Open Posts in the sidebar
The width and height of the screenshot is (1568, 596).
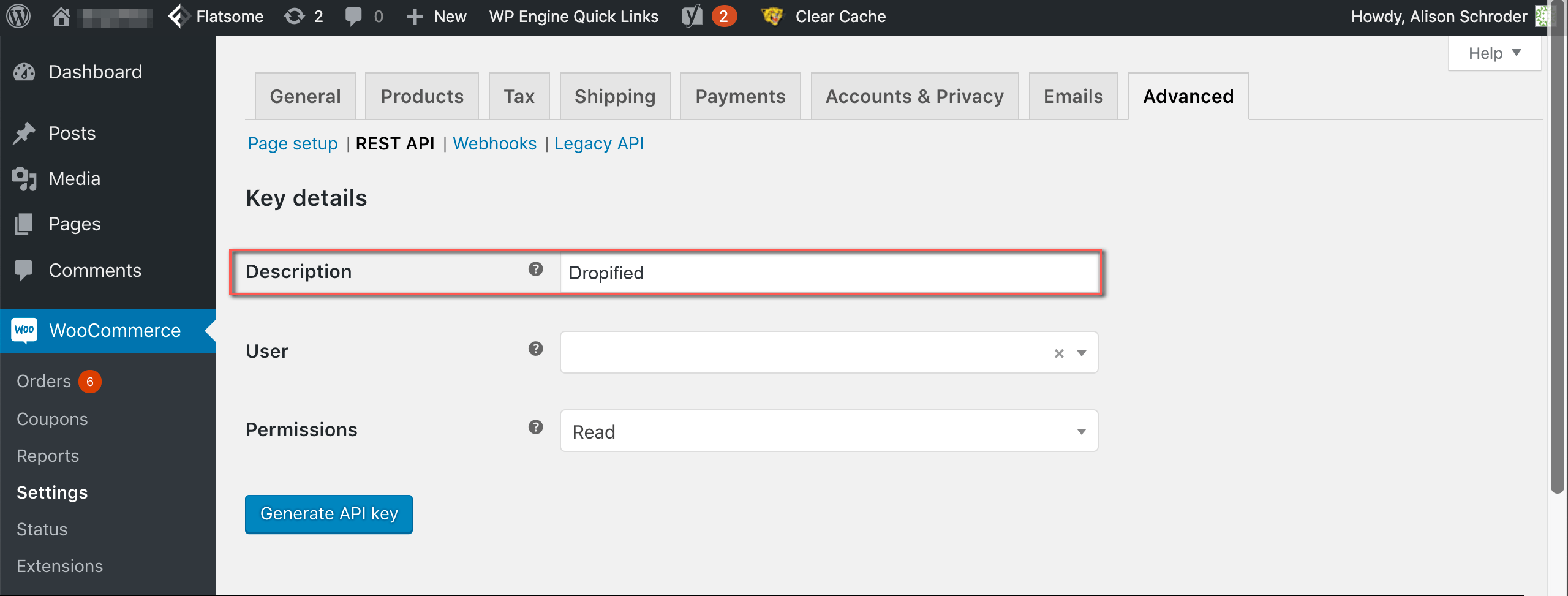click(x=72, y=134)
